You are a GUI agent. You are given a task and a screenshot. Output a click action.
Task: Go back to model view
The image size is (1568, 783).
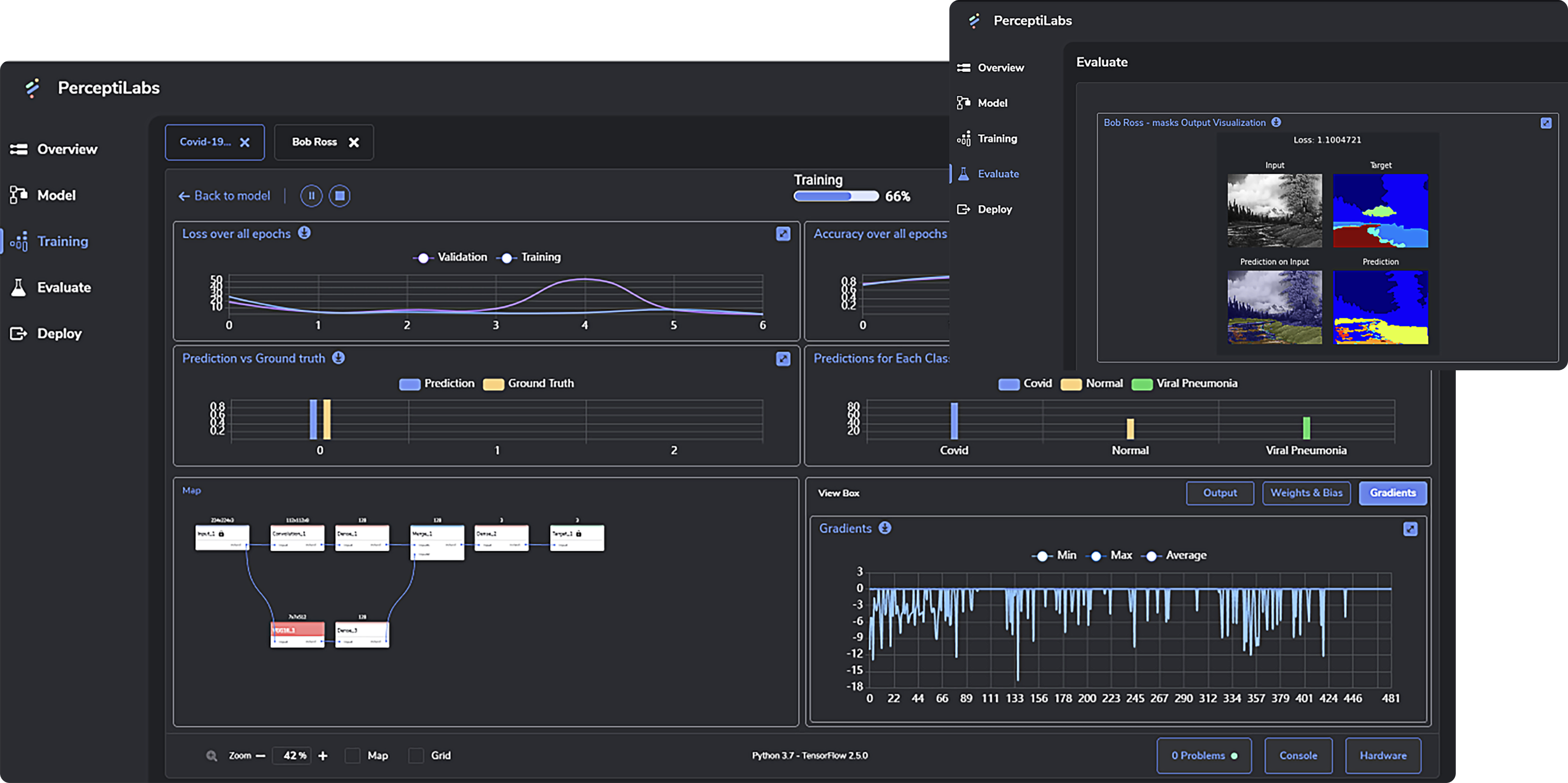coord(224,196)
